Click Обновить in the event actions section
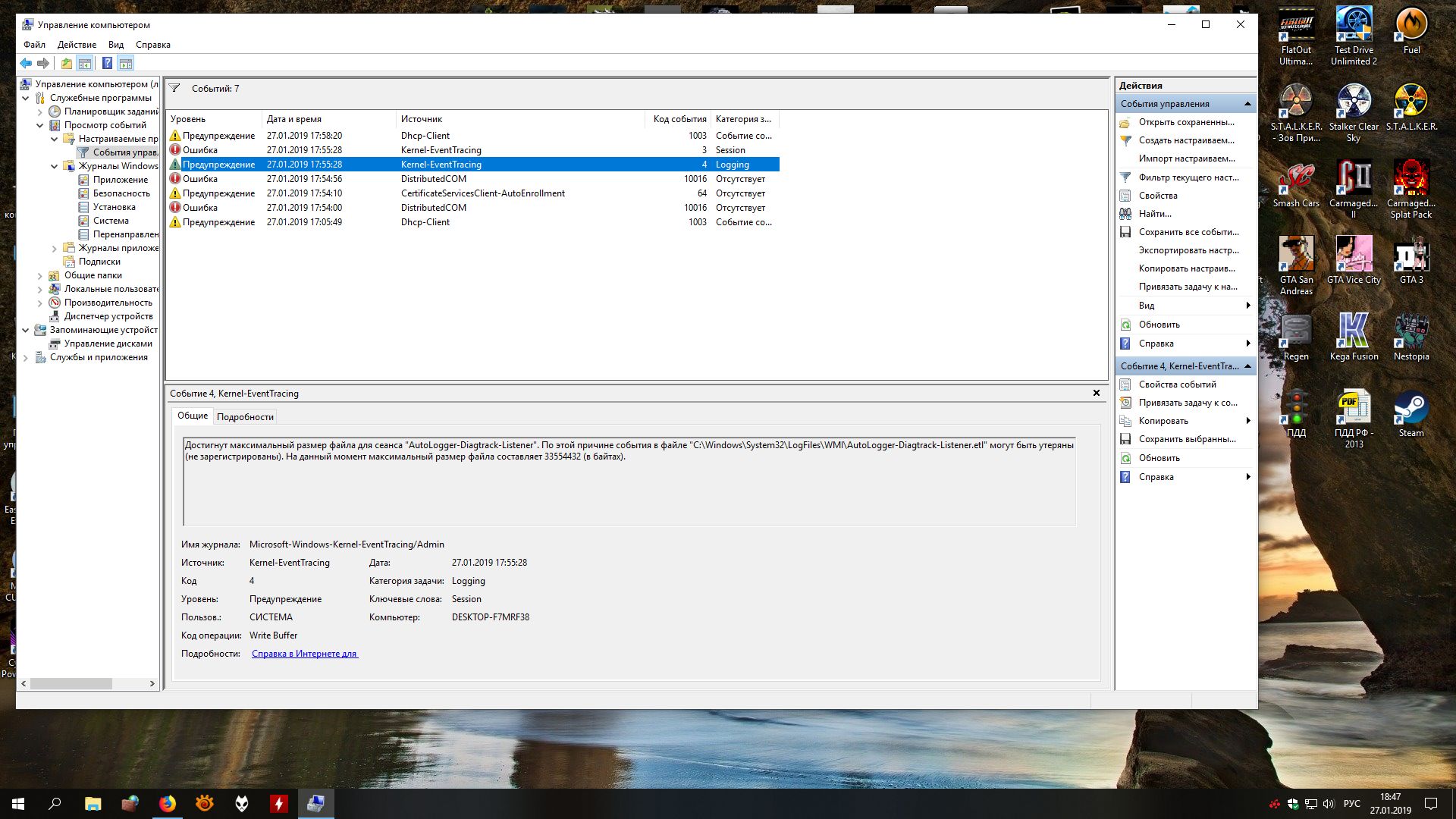This screenshot has height=819, width=1456. (1159, 458)
